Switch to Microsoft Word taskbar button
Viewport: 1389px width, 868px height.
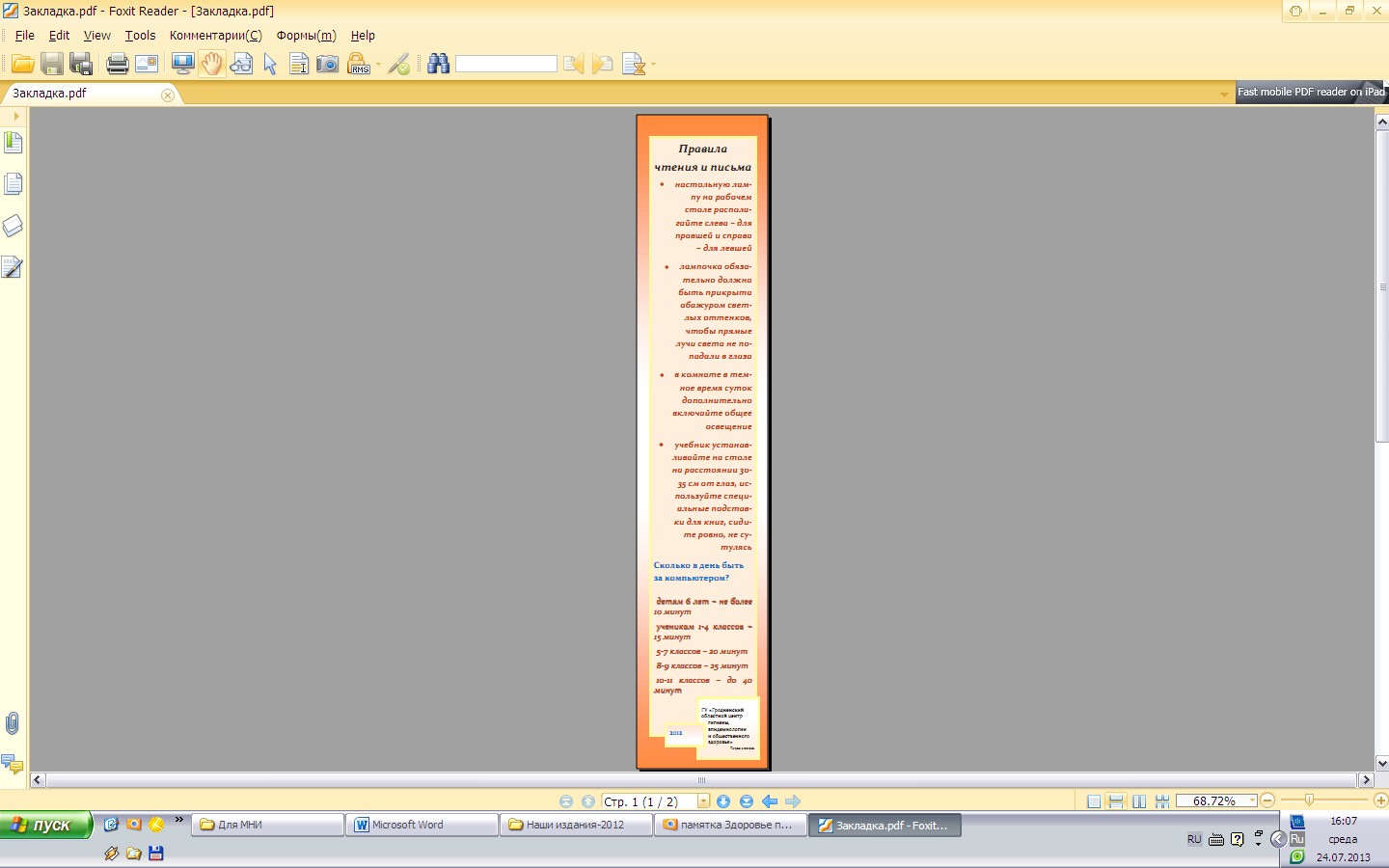[x=422, y=825]
